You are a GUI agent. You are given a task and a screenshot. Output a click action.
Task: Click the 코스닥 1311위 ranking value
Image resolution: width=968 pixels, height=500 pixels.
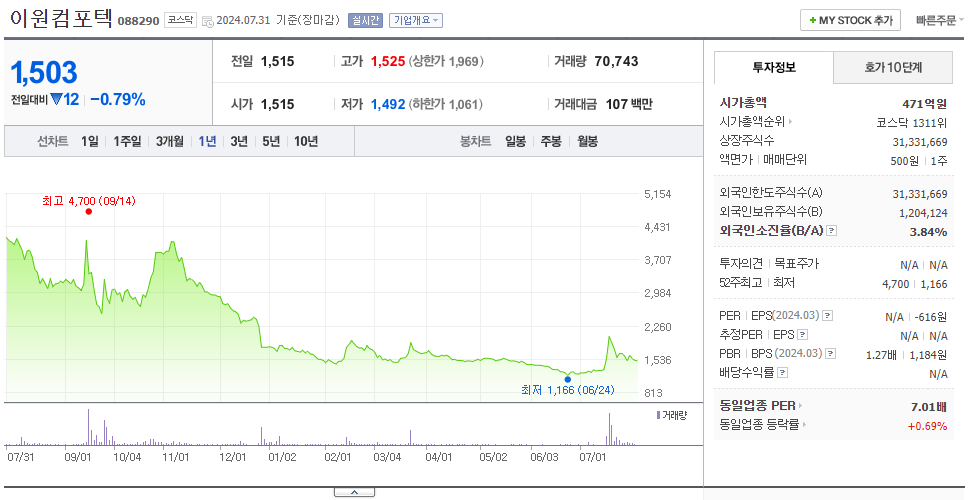pos(911,122)
